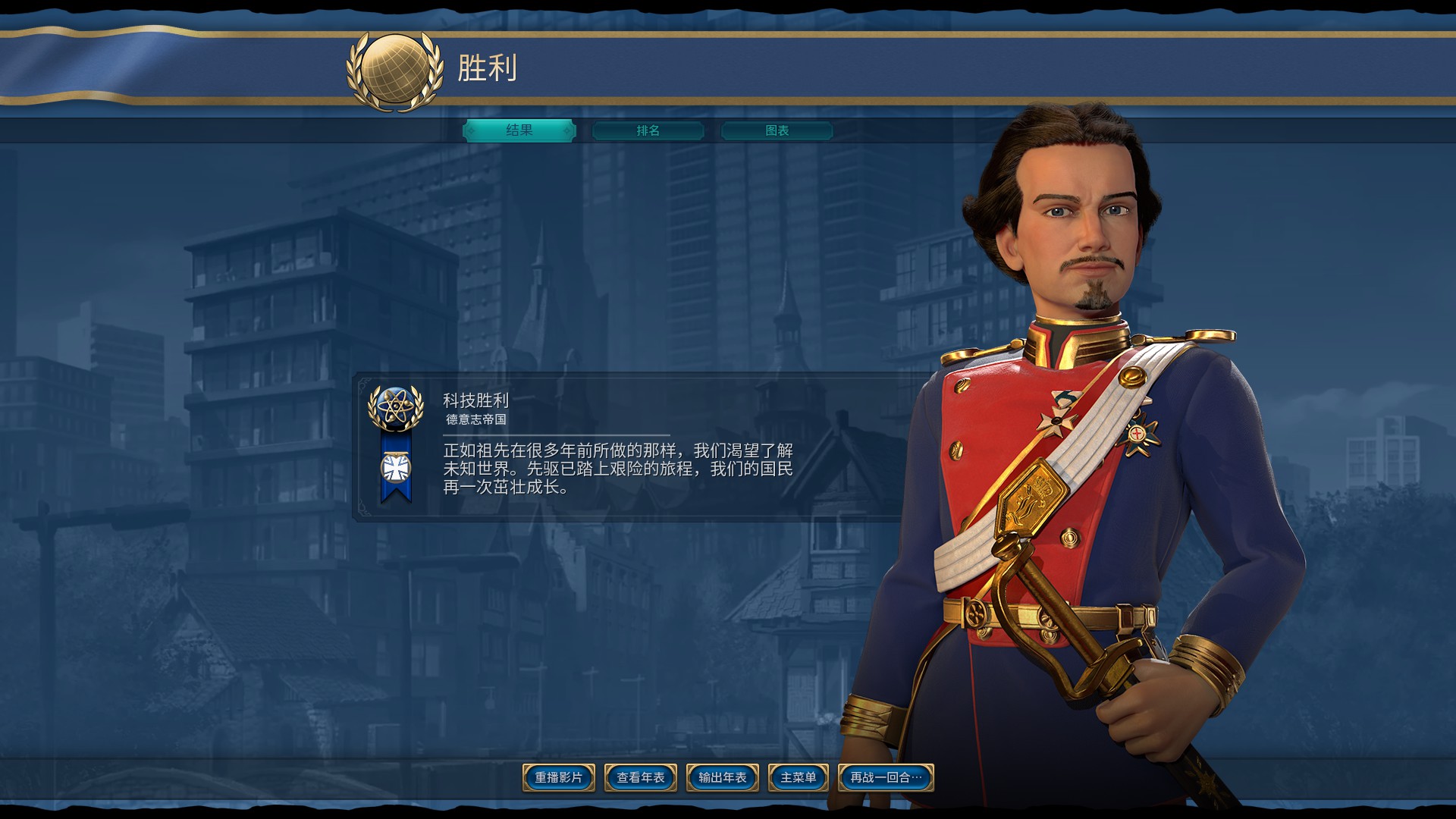Click the 重播影片 button
This screenshot has width=1456, height=819.
[x=559, y=777]
